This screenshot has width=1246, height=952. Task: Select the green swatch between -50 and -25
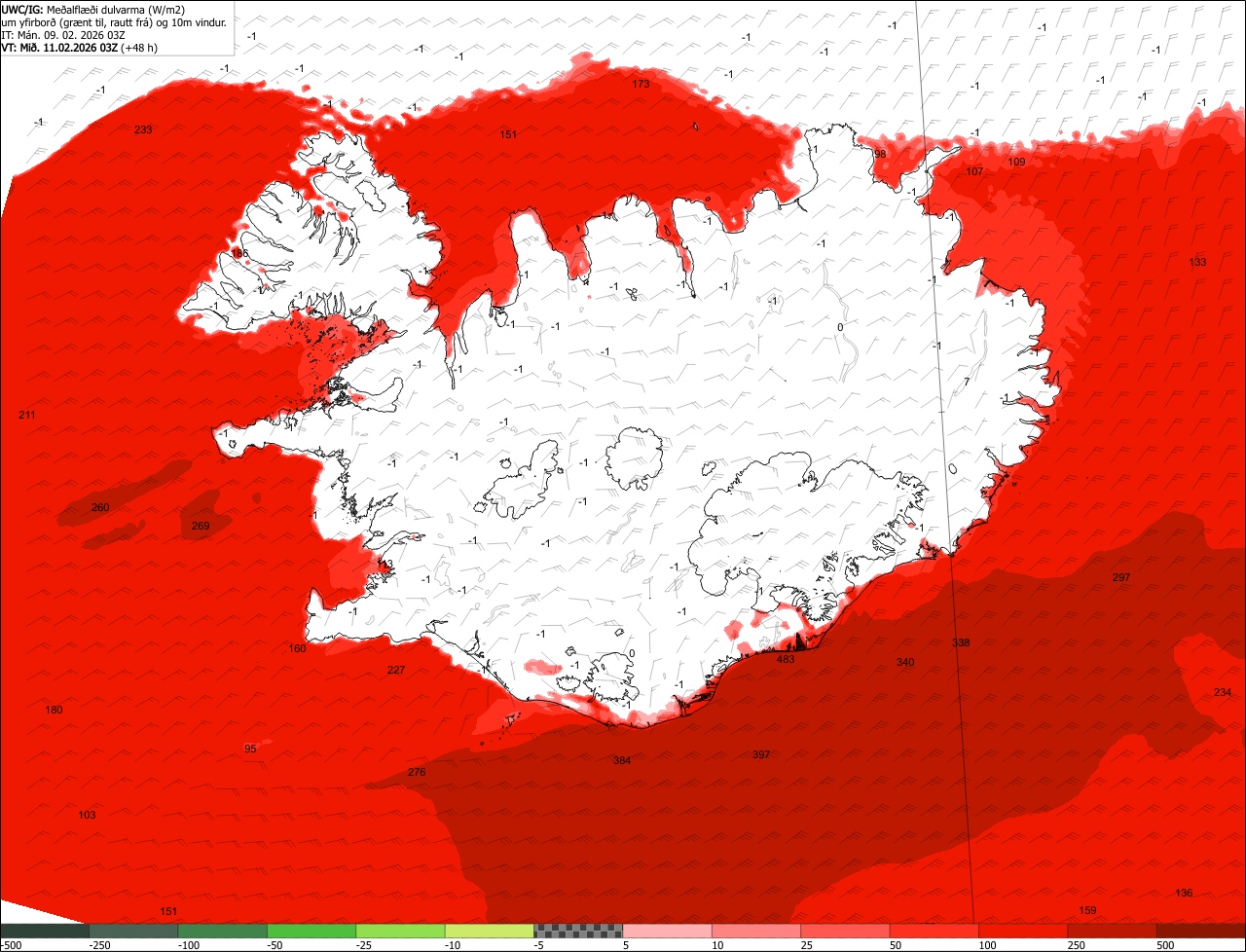[x=311, y=931]
